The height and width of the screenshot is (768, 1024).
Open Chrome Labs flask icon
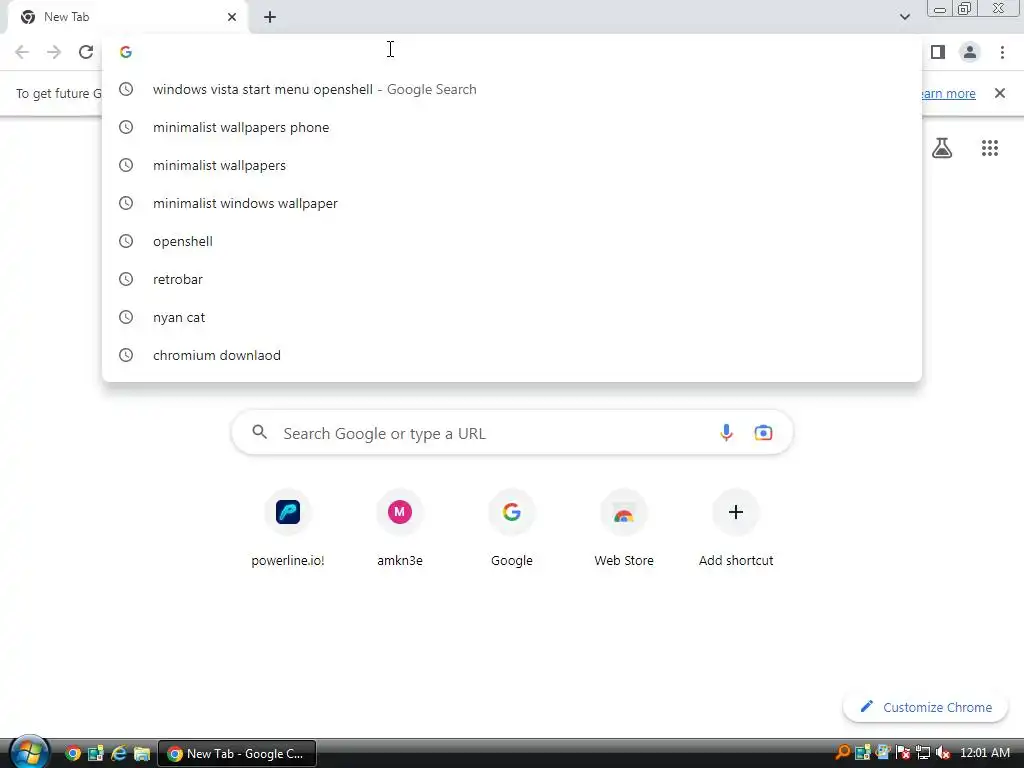[942, 148]
